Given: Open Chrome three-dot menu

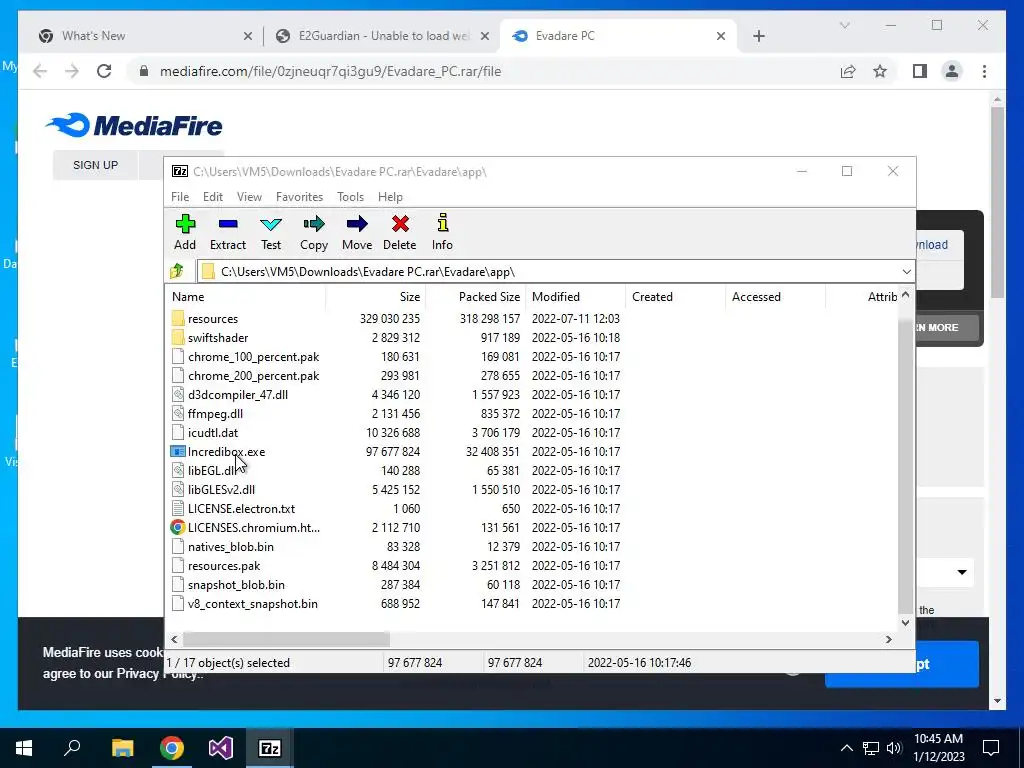Looking at the screenshot, I should point(984,71).
